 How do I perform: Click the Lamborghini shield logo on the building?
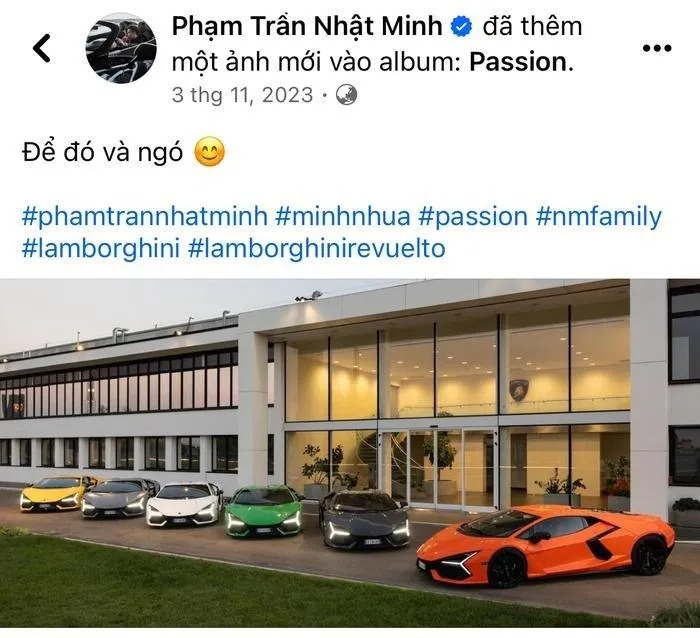519,390
